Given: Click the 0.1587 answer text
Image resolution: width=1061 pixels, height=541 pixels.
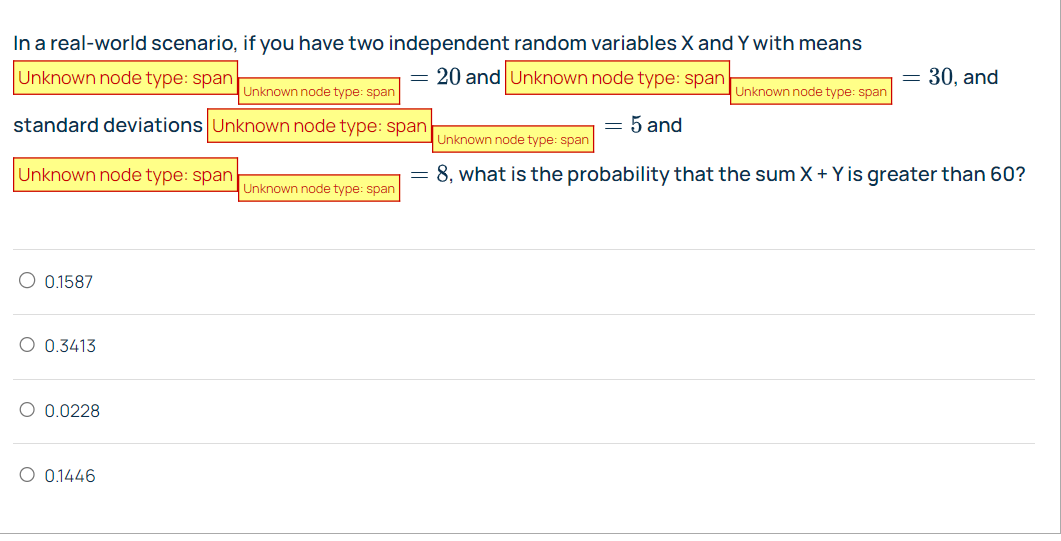Looking at the screenshot, I should pos(69,282).
